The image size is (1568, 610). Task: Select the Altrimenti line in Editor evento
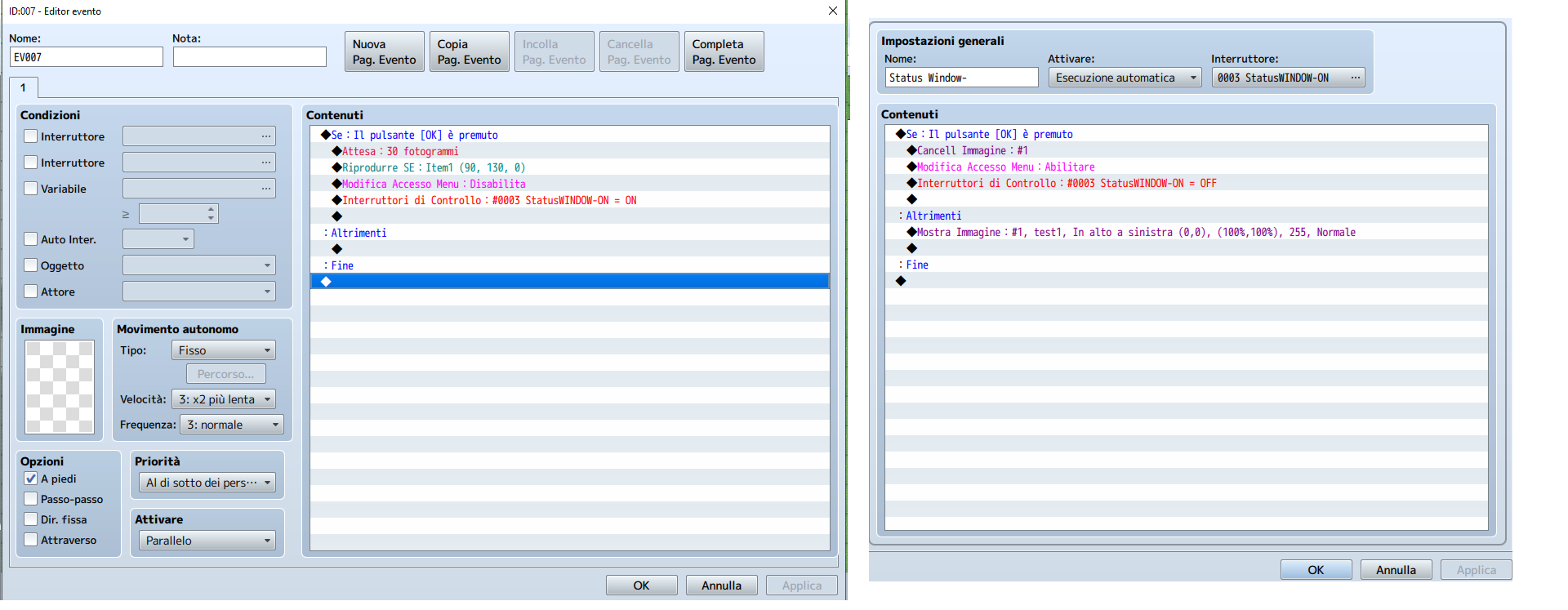(570, 233)
